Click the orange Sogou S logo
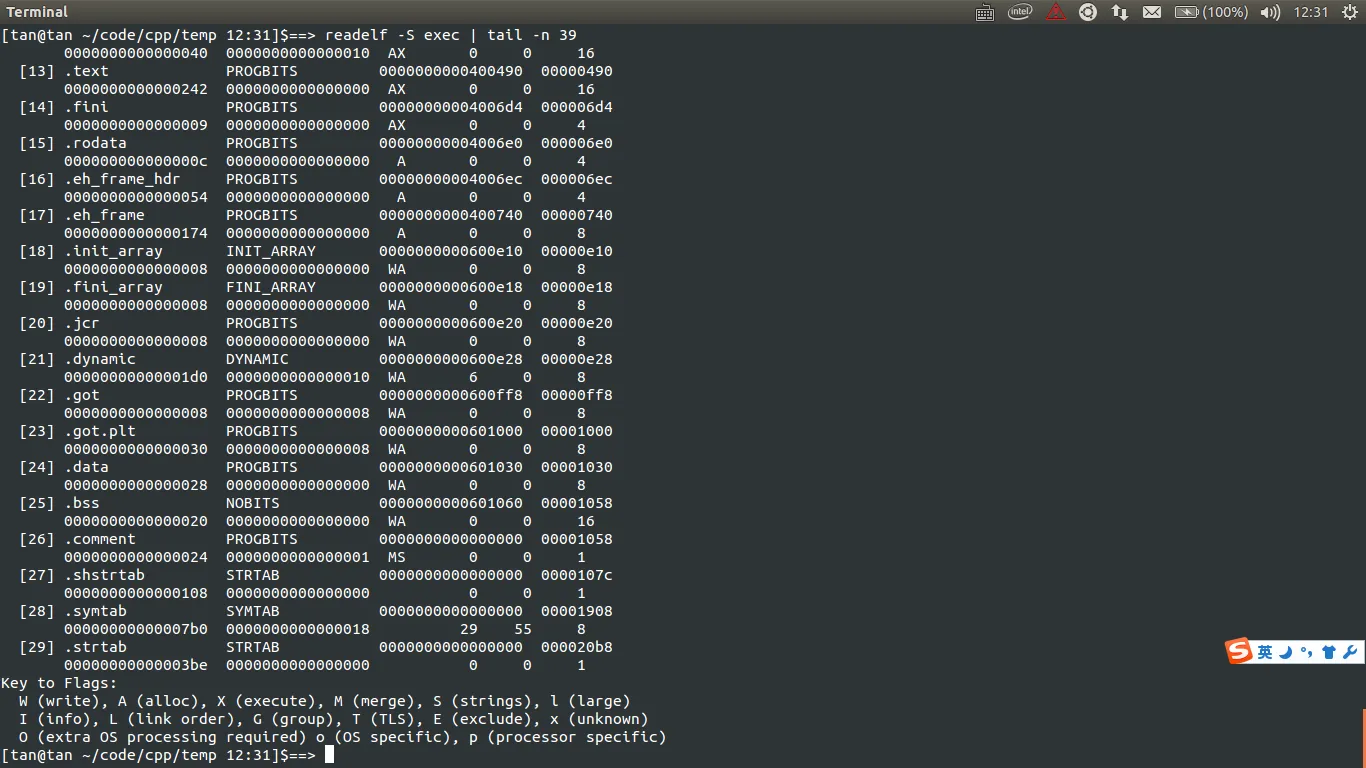The image size is (1366, 768). pyautogui.click(x=1240, y=652)
